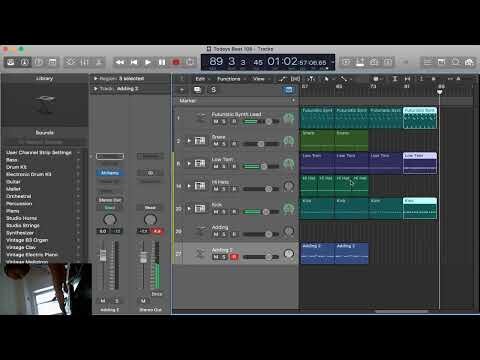Image resolution: width=480 pixels, height=360 pixels.
Task: Record-enable the Low Tom track
Action: [234, 166]
